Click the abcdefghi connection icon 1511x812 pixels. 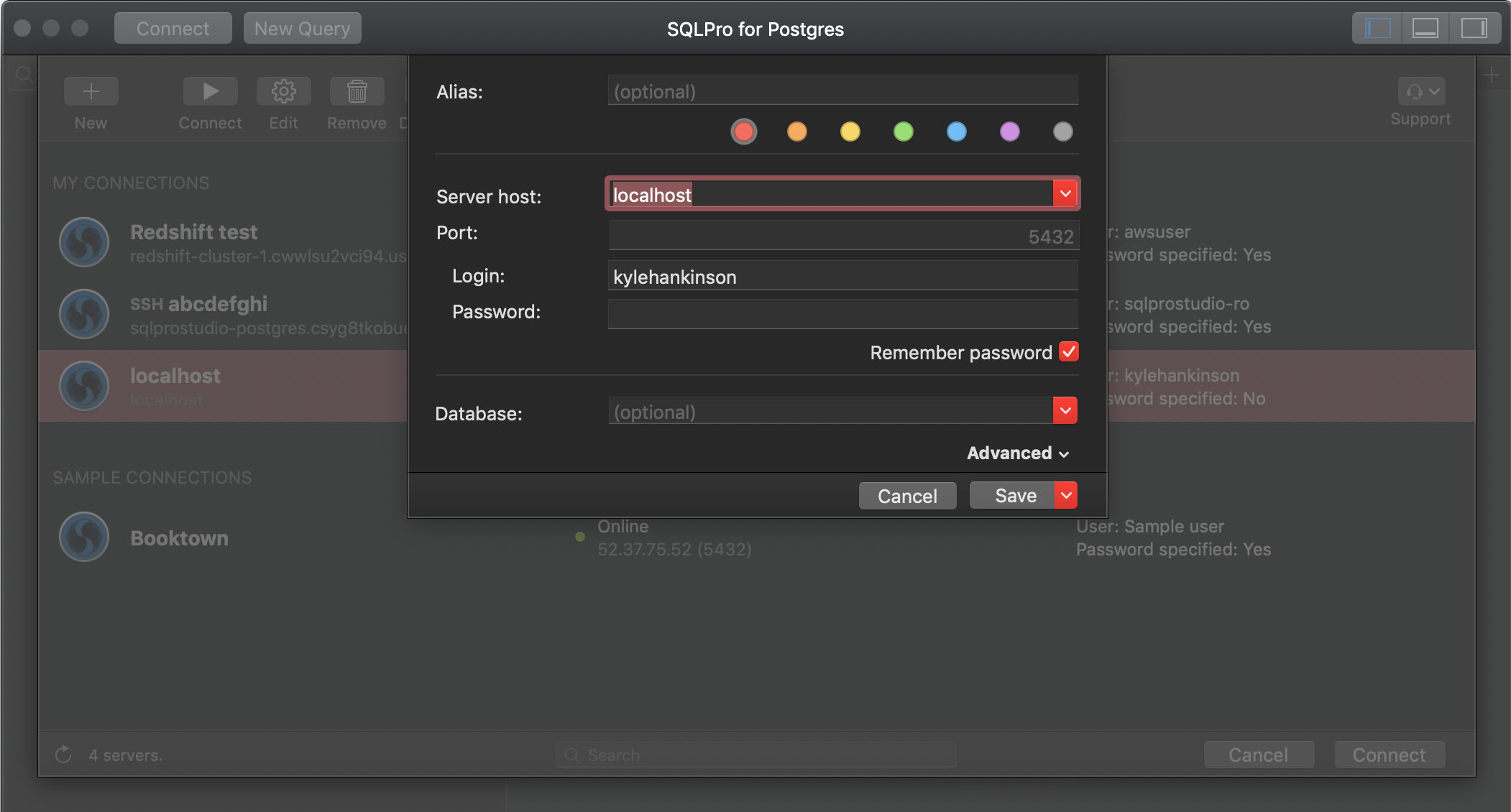pyautogui.click(x=84, y=314)
